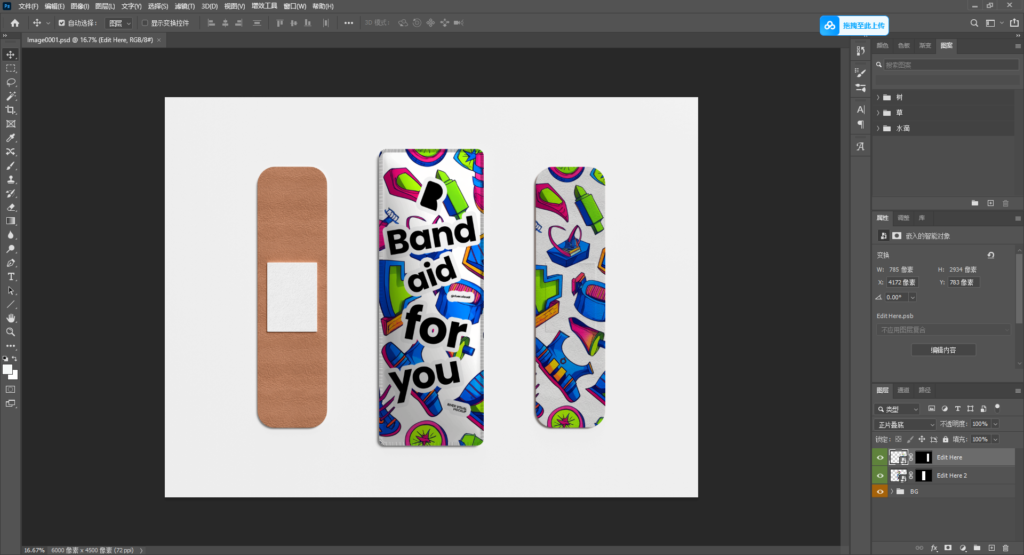Select the Clone Stamp tool
Screen dimensions: 1024x555
pyautogui.click(x=10, y=180)
